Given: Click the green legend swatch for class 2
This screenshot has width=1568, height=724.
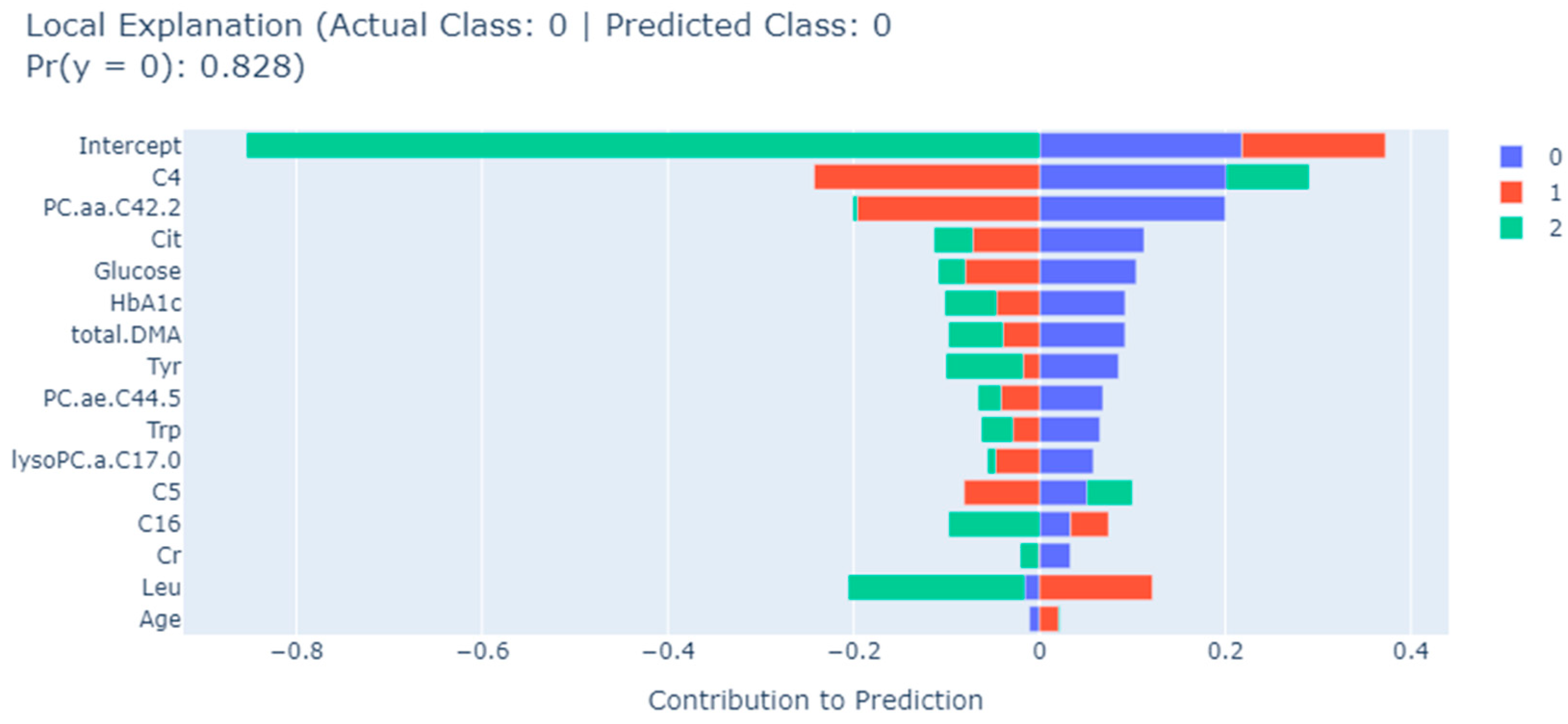Looking at the screenshot, I should click(x=1511, y=228).
